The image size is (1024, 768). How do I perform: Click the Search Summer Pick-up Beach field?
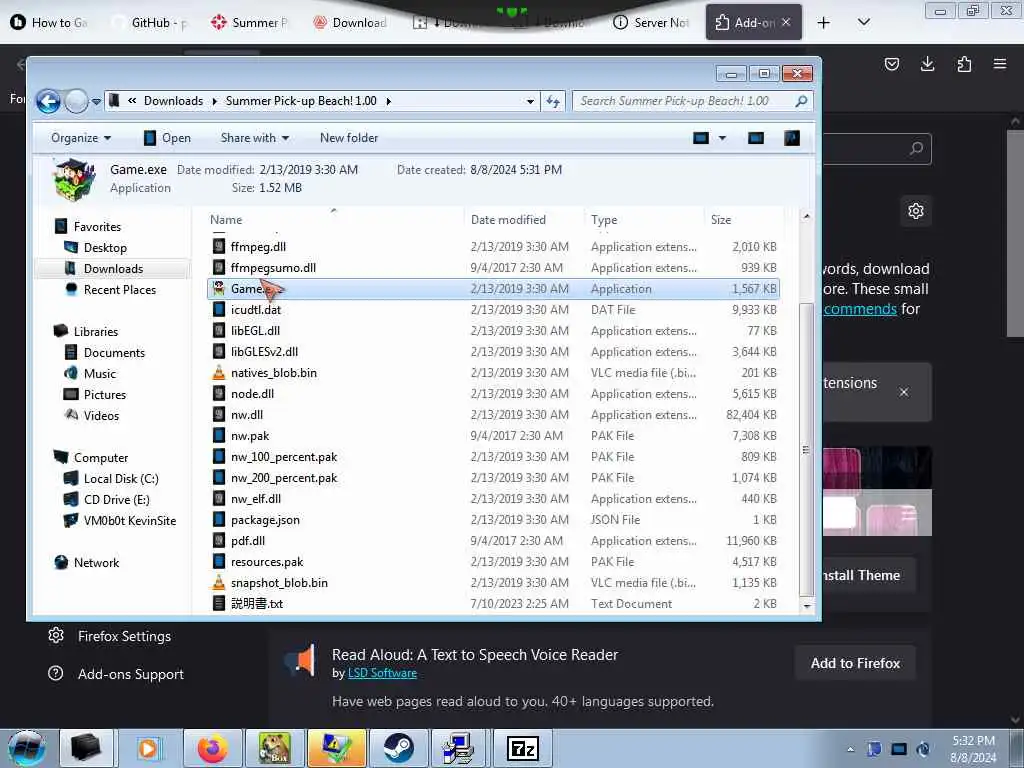tap(692, 101)
